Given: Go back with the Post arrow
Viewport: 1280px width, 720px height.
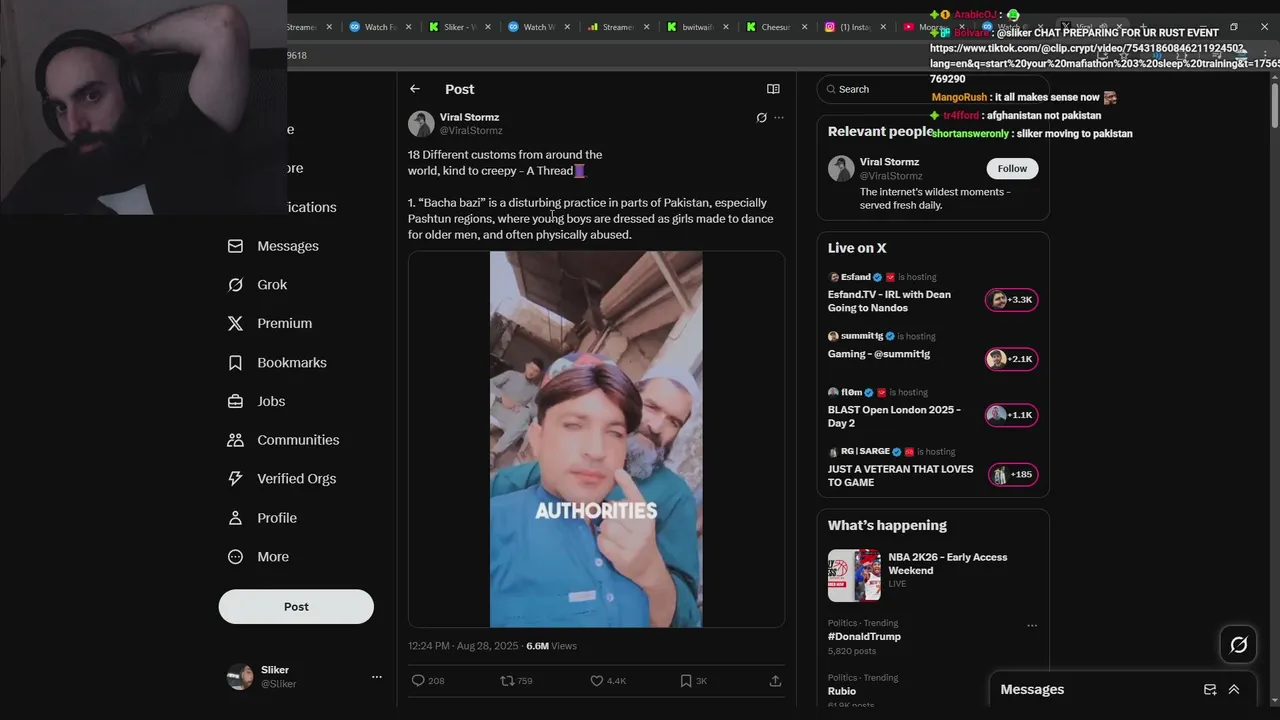Looking at the screenshot, I should click(415, 89).
